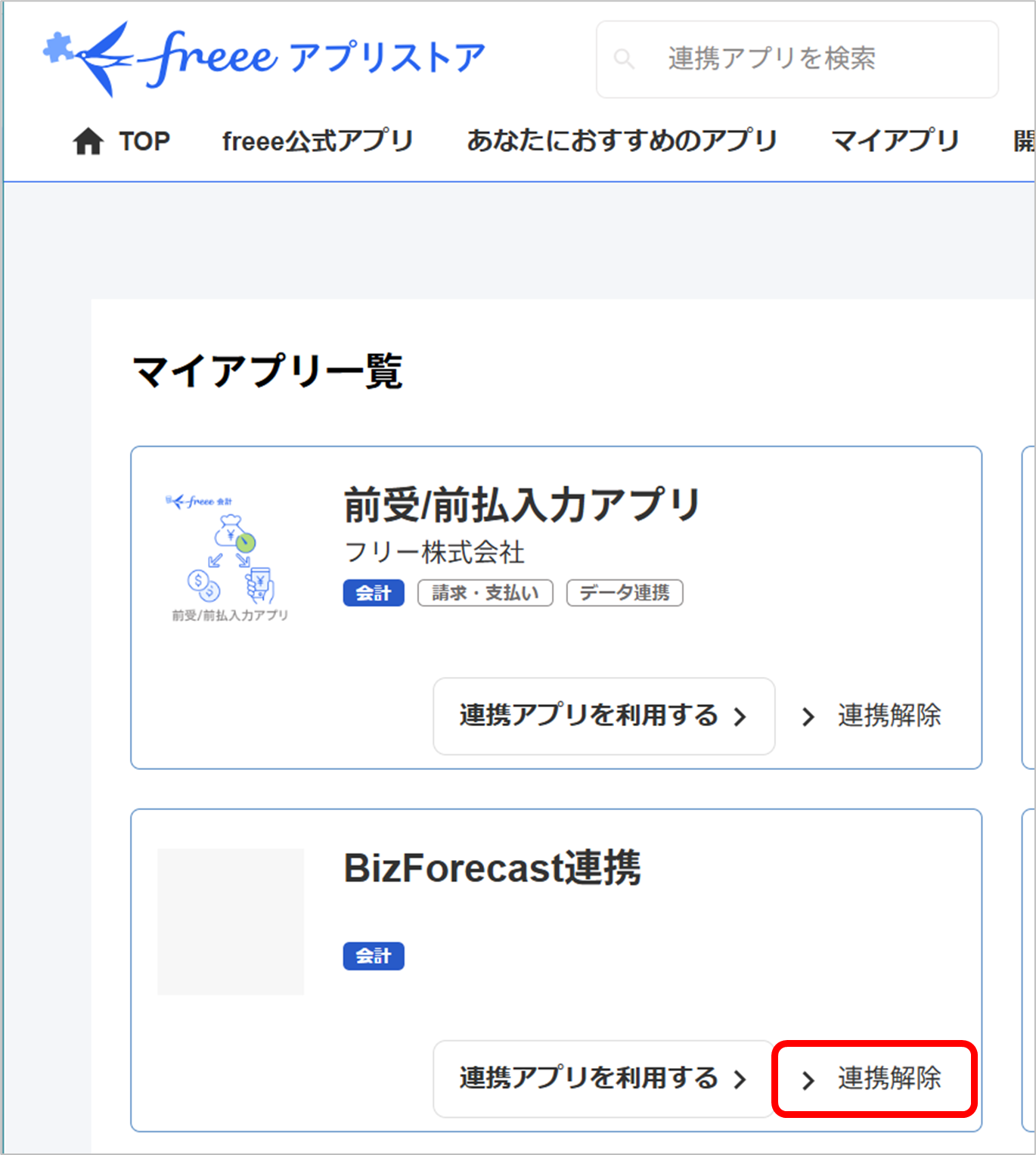Click the フリー株式会社 provider name
Screen dimensions: 1036x1155
point(434,552)
